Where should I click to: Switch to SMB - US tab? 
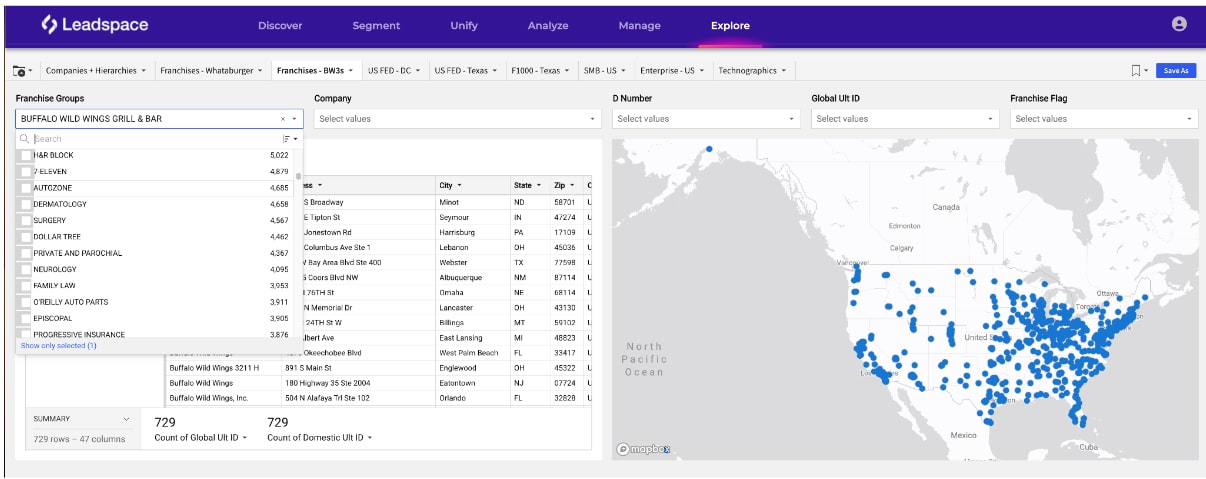tap(606, 71)
